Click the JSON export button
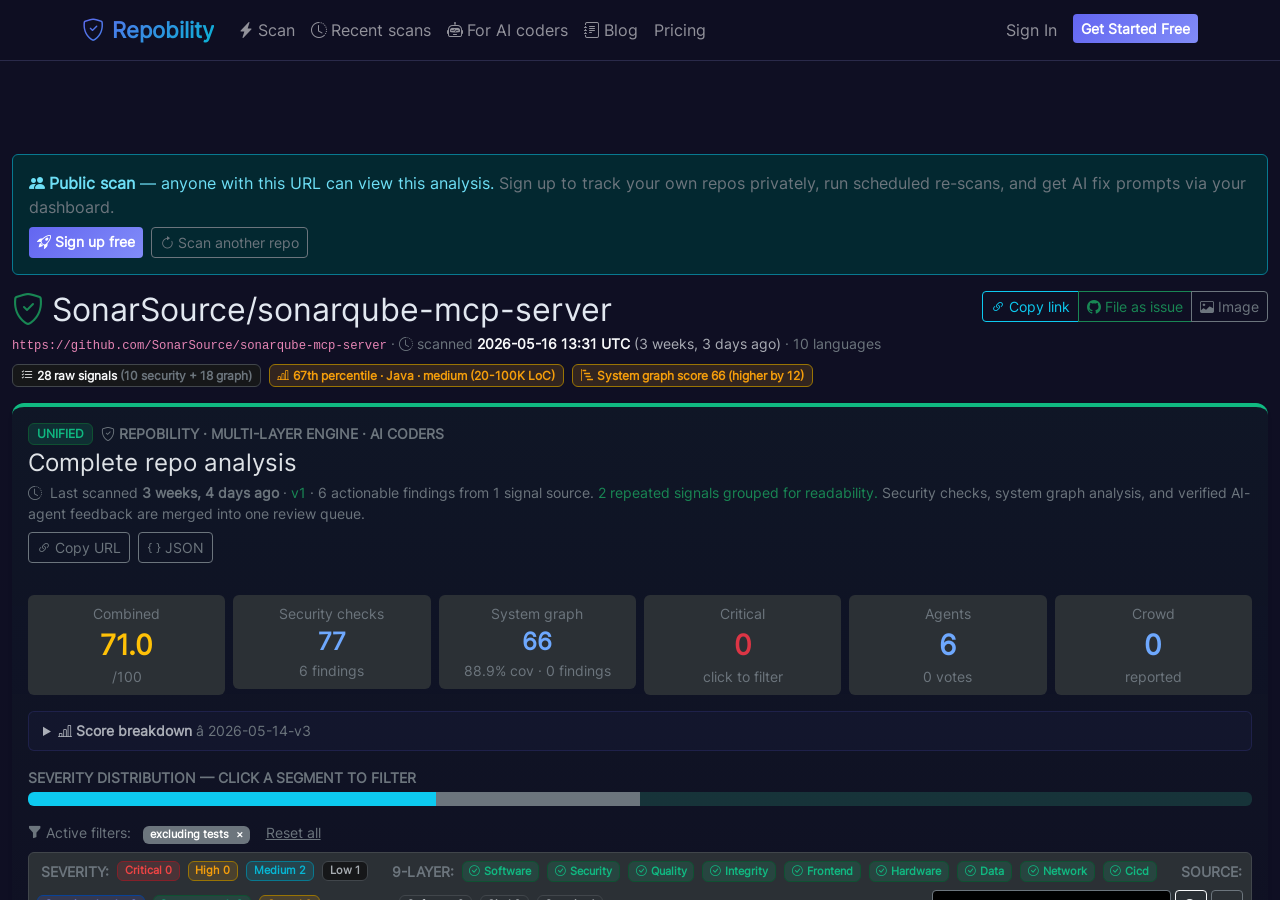1280x900 pixels. [x=175, y=548]
